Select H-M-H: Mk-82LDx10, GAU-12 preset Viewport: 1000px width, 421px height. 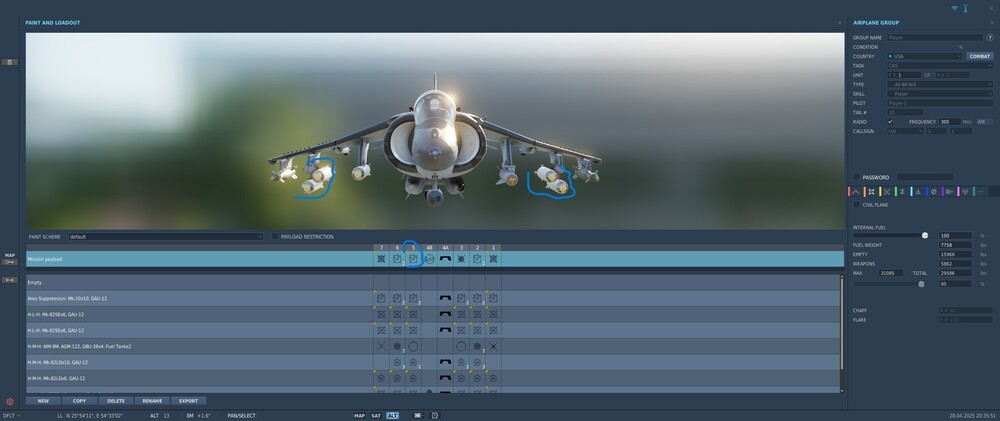tap(433, 362)
